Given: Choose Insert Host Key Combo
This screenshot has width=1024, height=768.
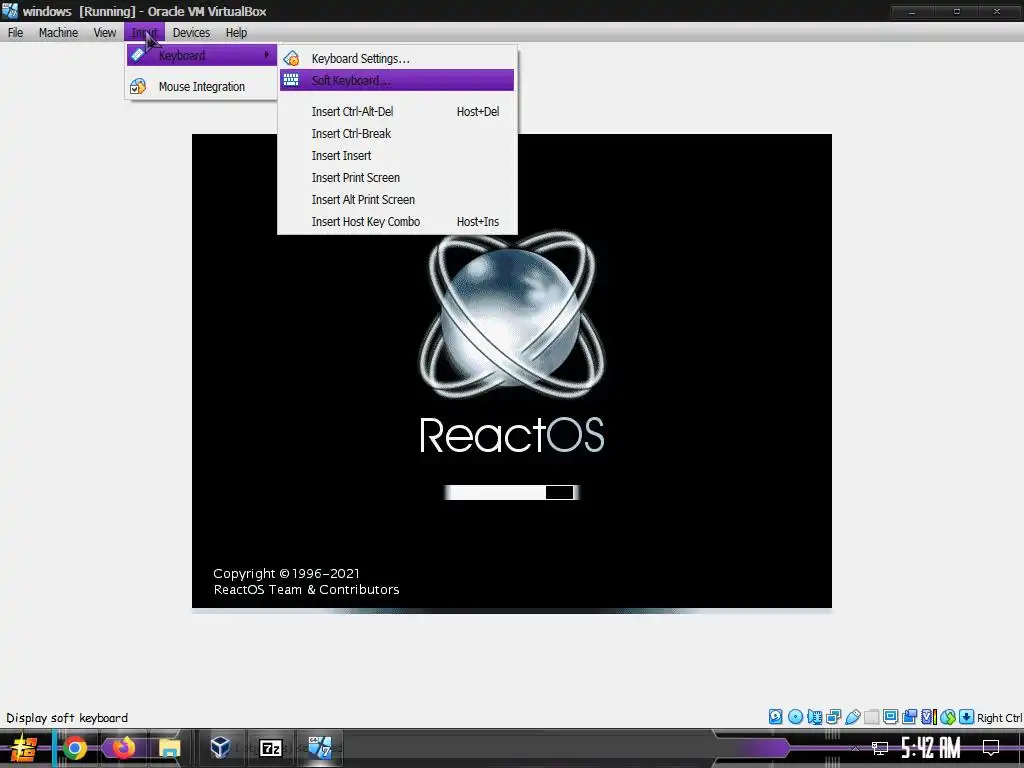Looking at the screenshot, I should [397, 222].
